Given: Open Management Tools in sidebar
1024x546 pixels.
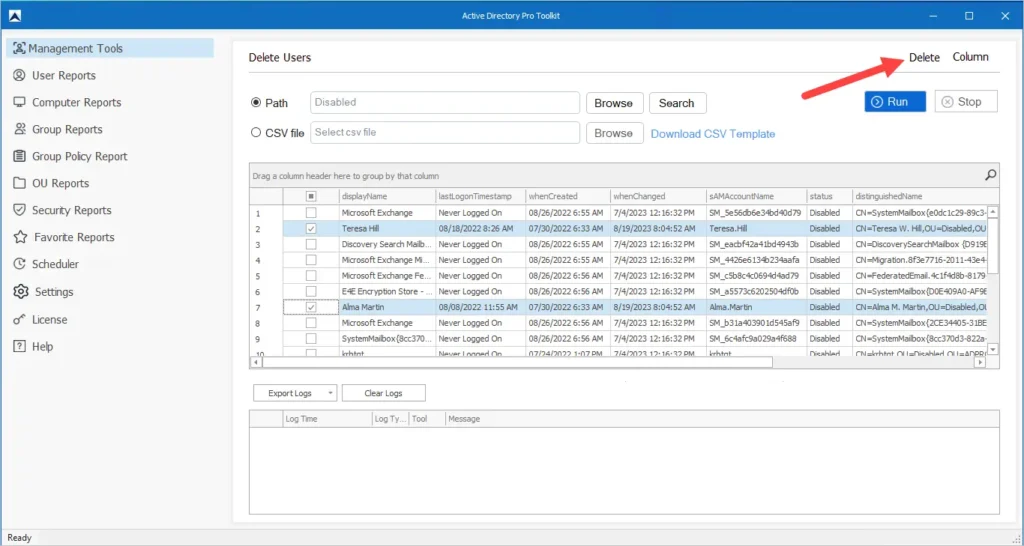Looking at the screenshot, I should click(110, 48).
